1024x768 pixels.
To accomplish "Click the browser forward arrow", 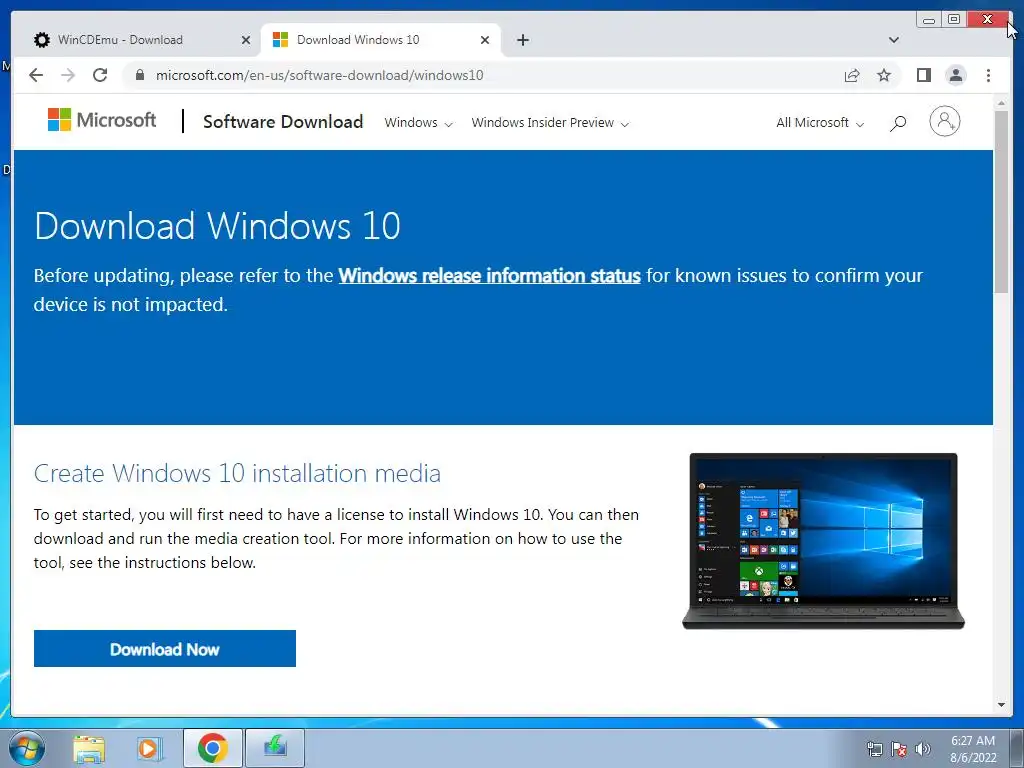I will [68, 75].
